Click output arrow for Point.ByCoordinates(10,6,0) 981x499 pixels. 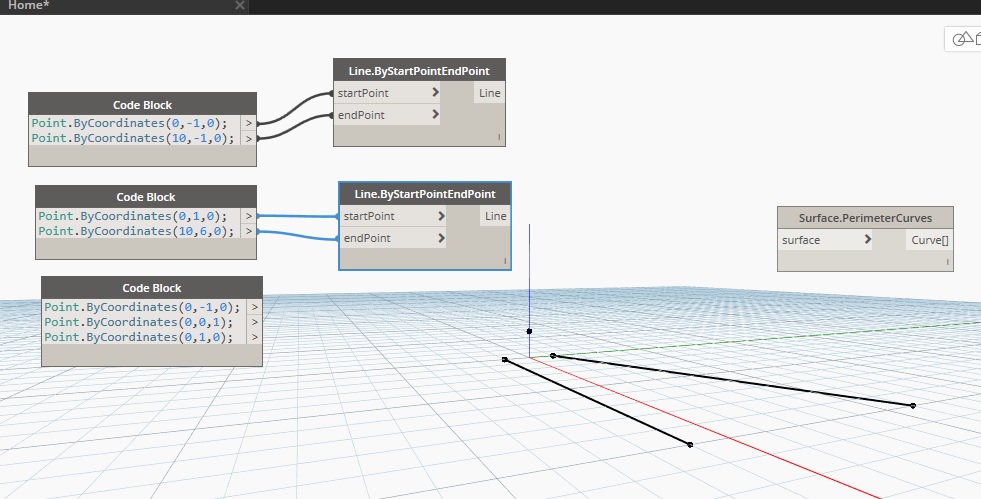point(249,231)
